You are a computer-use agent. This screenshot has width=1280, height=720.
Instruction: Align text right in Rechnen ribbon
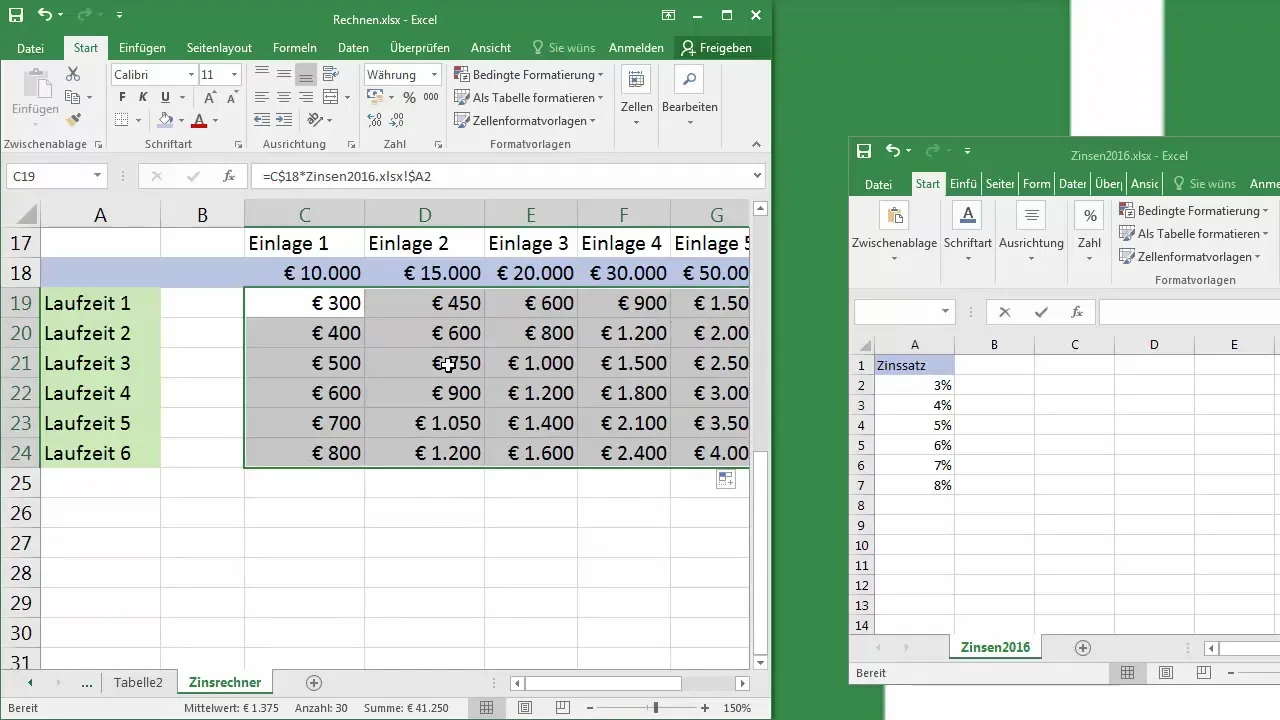(x=306, y=97)
